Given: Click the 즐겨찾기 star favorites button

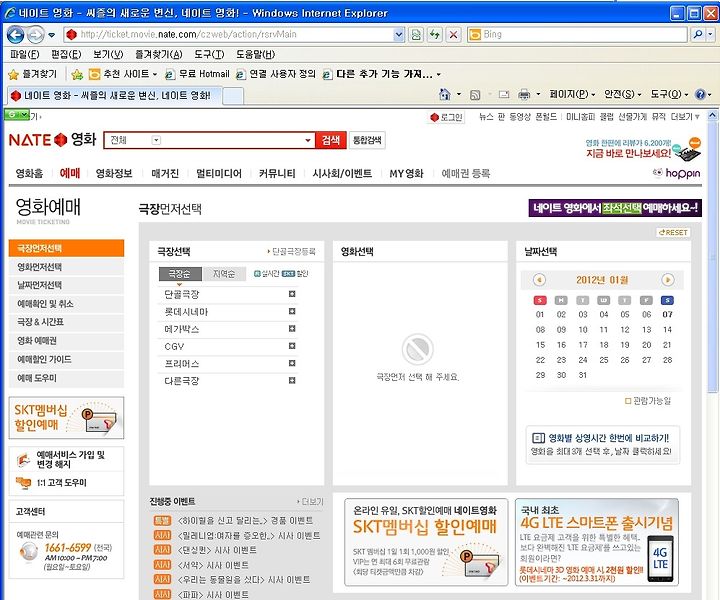Looking at the screenshot, I should pyautogui.click(x=33, y=74).
